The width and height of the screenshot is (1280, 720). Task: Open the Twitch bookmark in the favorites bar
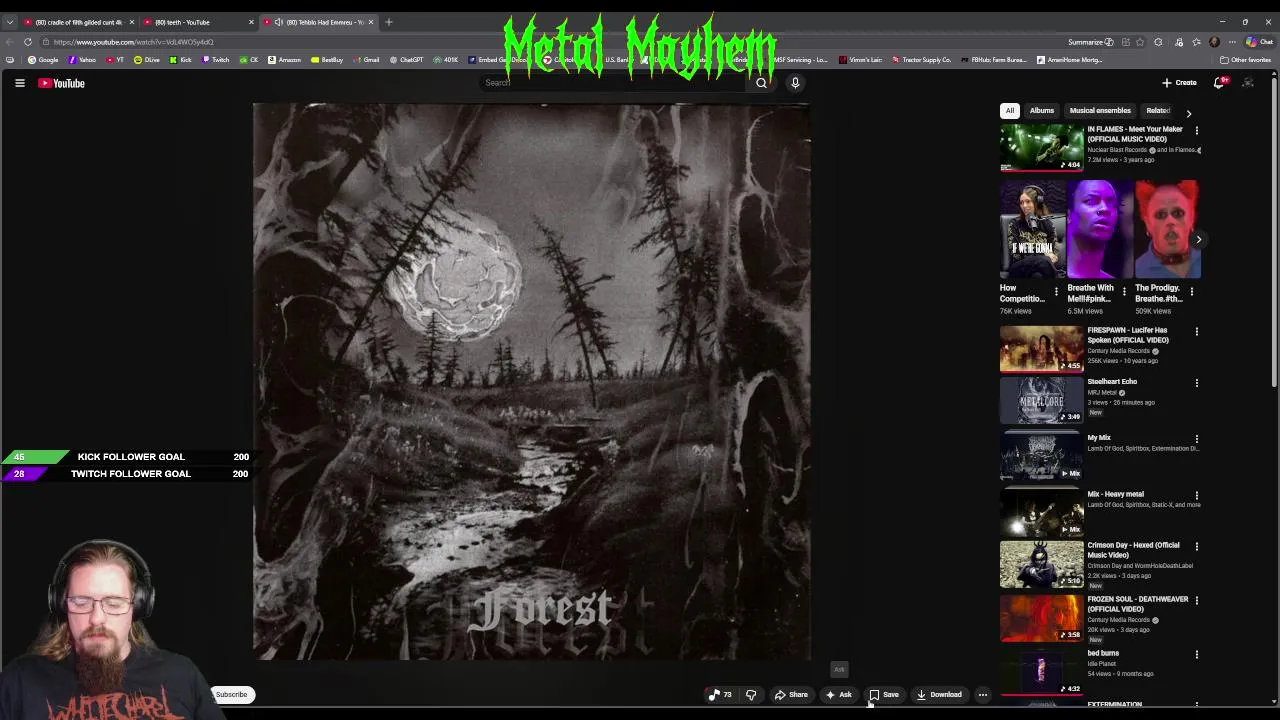(x=216, y=60)
